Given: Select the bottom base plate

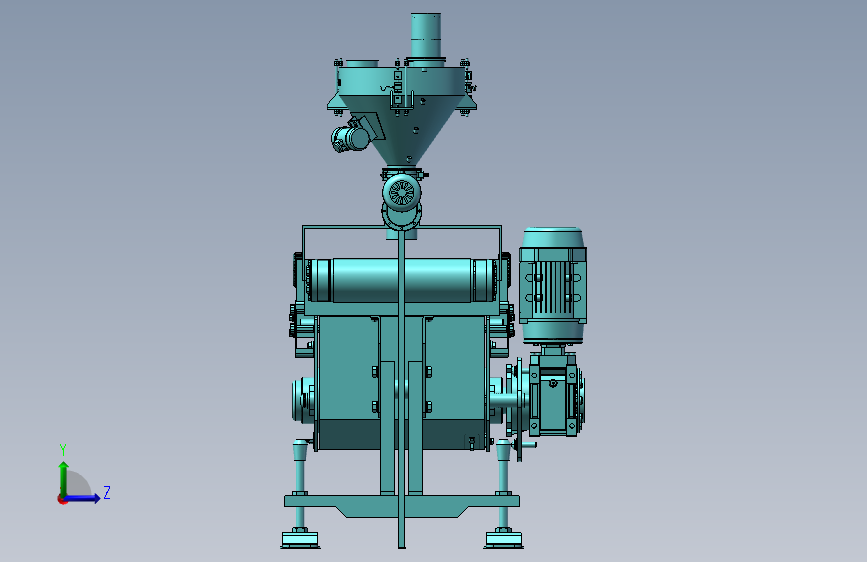Looking at the screenshot, I should [402, 506].
